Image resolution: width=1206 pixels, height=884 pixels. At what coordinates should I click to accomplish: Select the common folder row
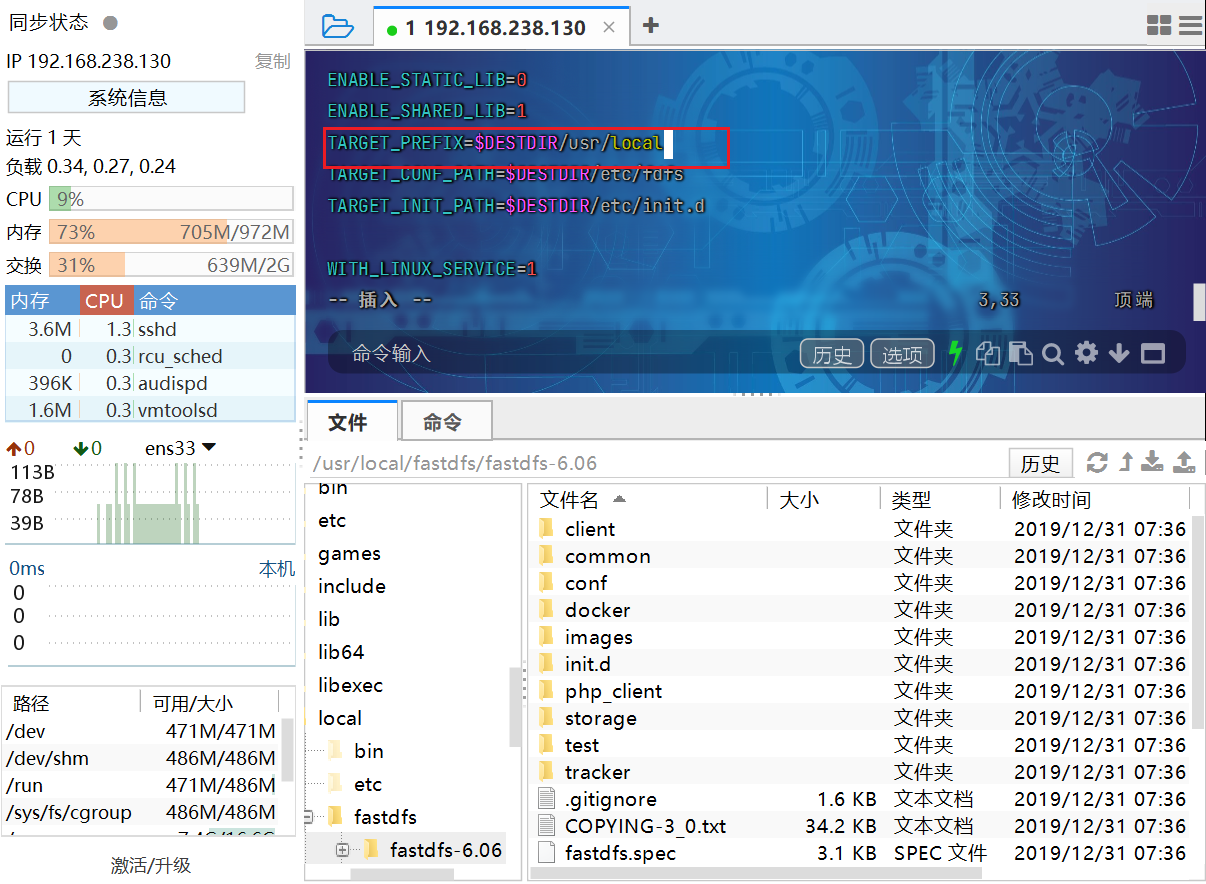860,556
